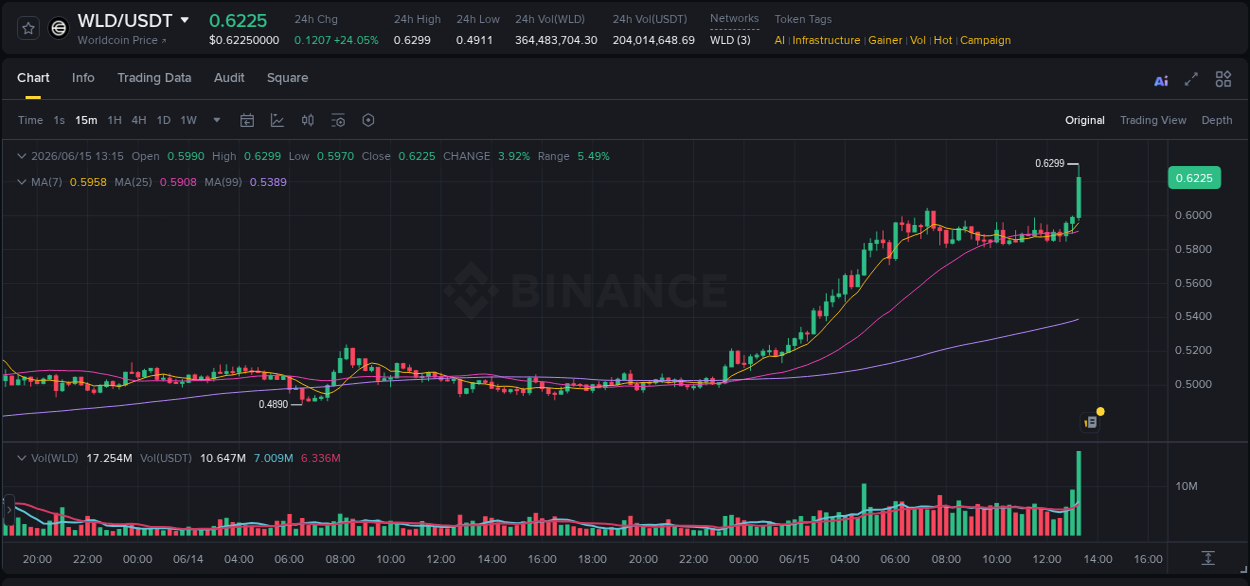This screenshot has width=1250, height=586.
Task: Open the Worldcoin Price link
Action: [122, 40]
